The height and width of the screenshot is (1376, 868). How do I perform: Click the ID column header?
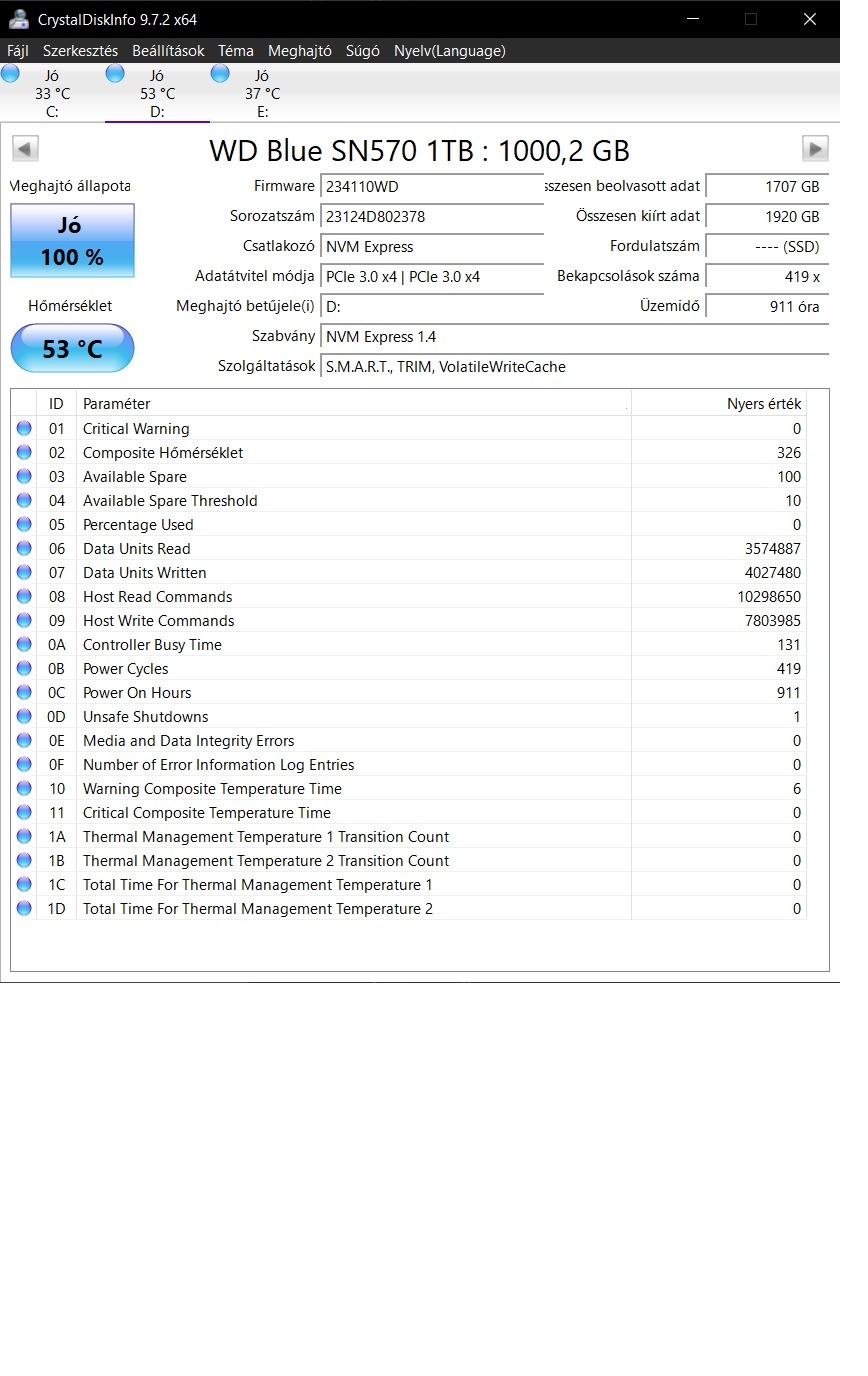pyautogui.click(x=56, y=403)
